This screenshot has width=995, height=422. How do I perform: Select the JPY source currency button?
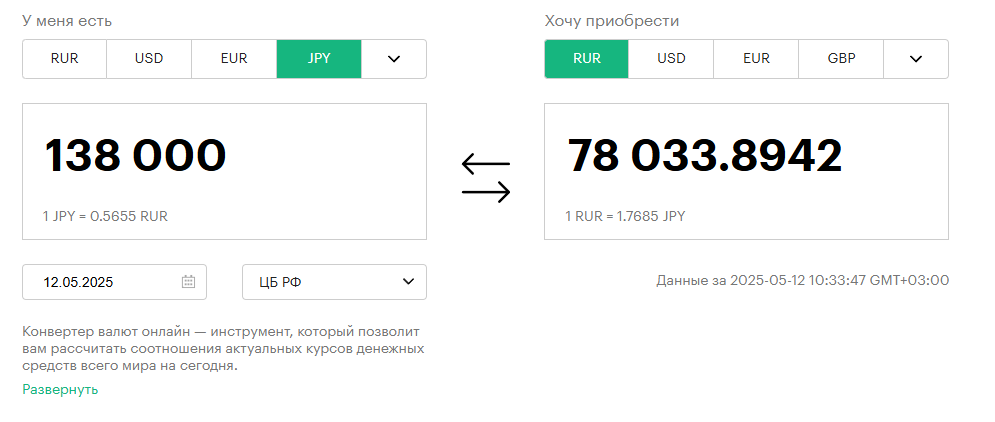click(x=319, y=59)
